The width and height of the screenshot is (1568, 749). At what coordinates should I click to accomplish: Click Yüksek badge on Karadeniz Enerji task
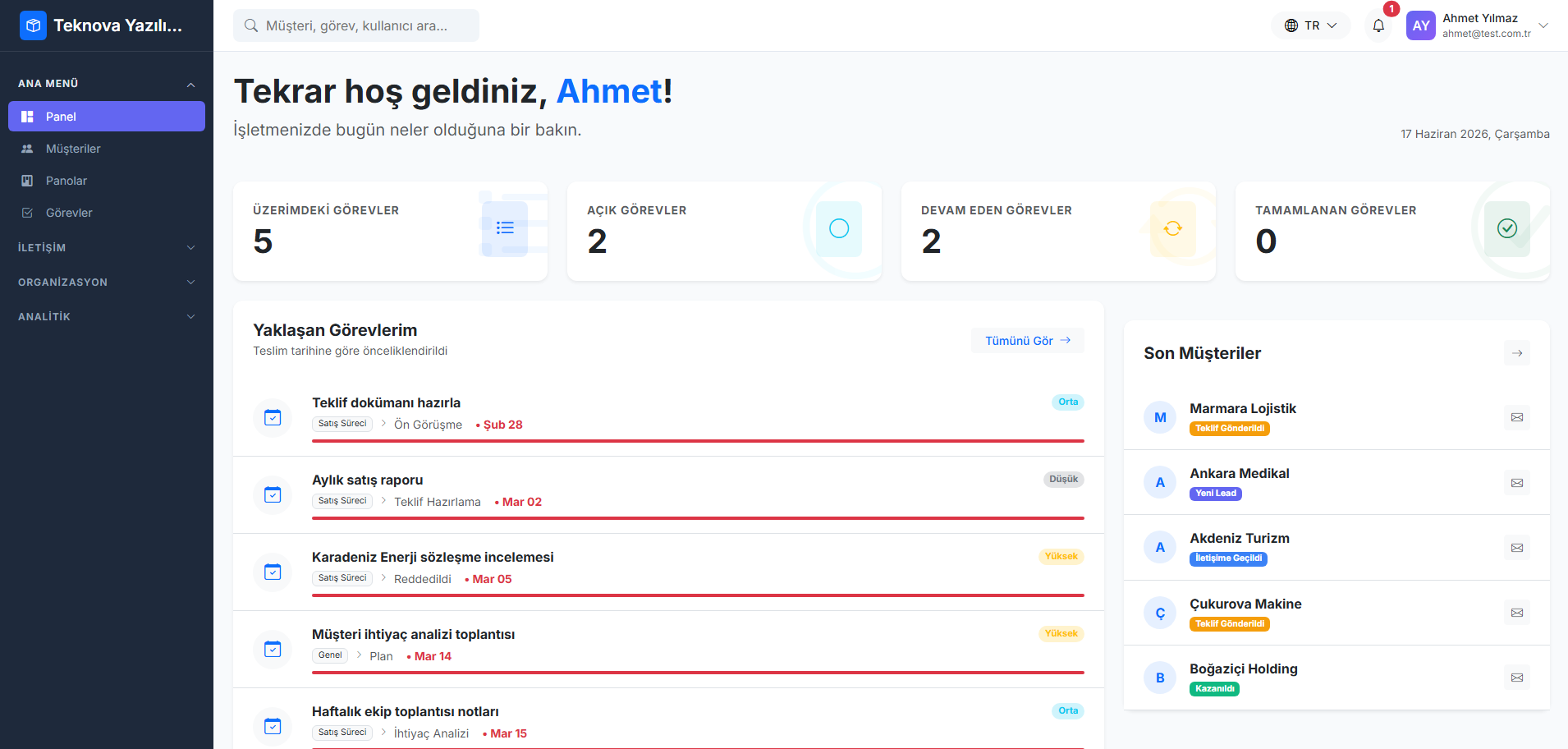tap(1061, 557)
